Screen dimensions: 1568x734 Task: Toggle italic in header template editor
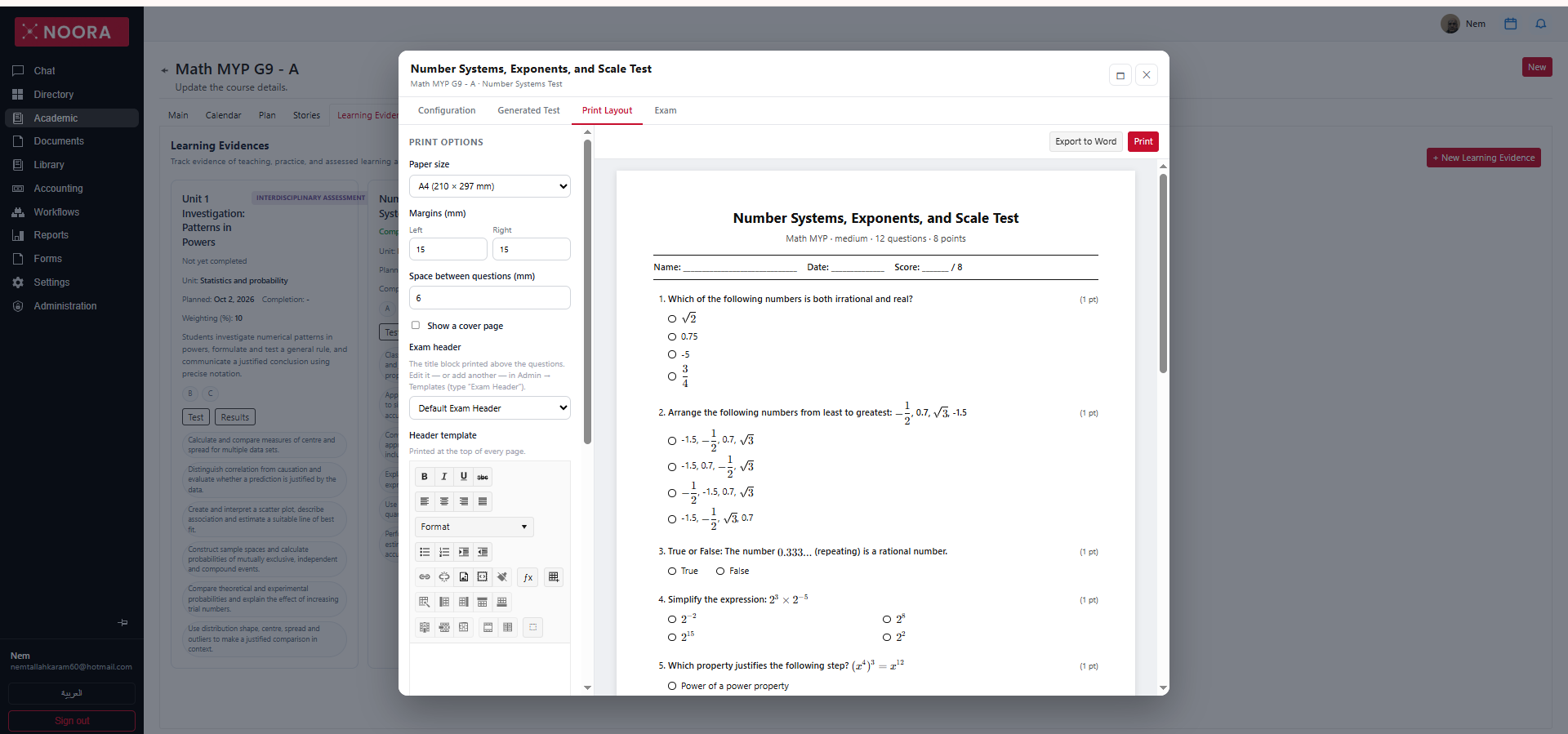pos(444,477)
